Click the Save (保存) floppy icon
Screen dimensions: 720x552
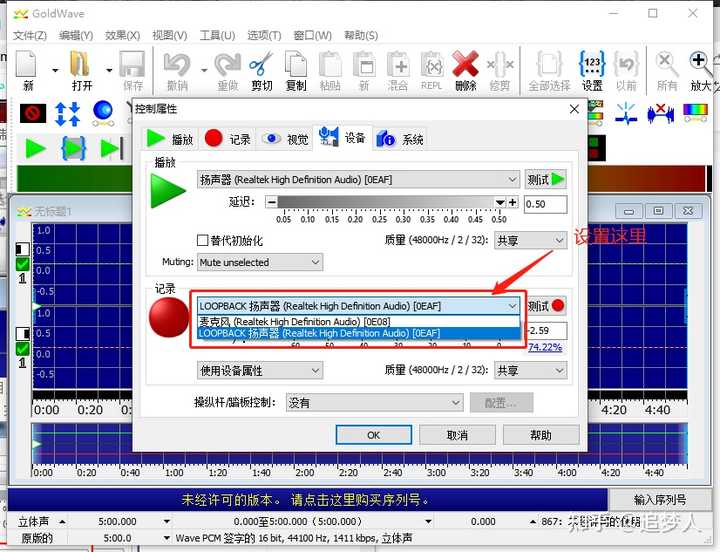pyautogui.click(x=132, y=64)
